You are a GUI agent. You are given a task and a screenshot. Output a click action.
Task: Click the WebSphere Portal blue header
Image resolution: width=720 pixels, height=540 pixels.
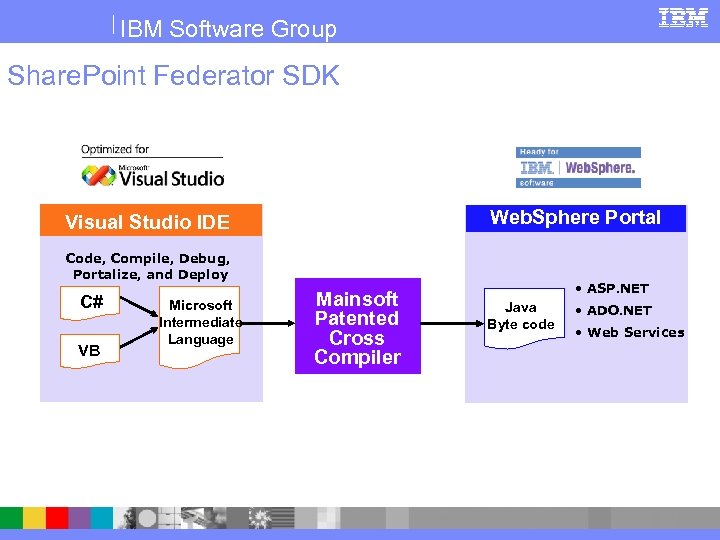tap(576, 218)
